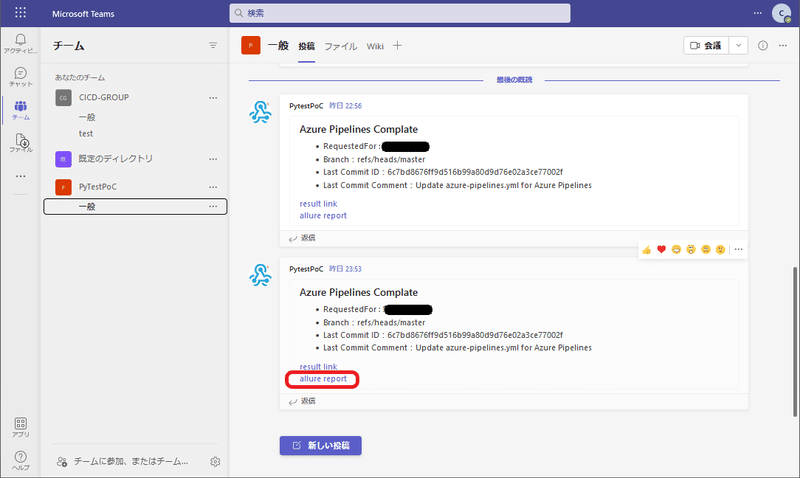
Task: Open 一般 channel under CICD-GROUP
Action: pos(87,117)
